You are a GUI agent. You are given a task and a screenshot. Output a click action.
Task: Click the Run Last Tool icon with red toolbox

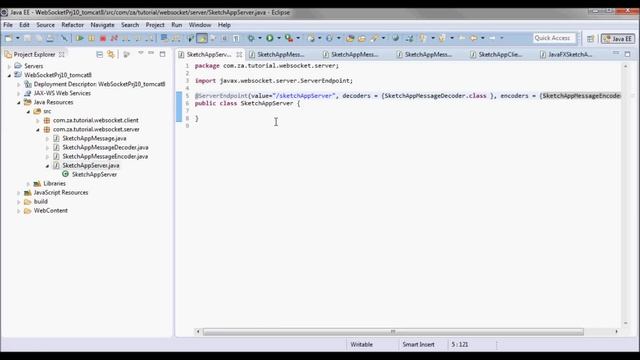pyautogui.click(x=289, y=38)
